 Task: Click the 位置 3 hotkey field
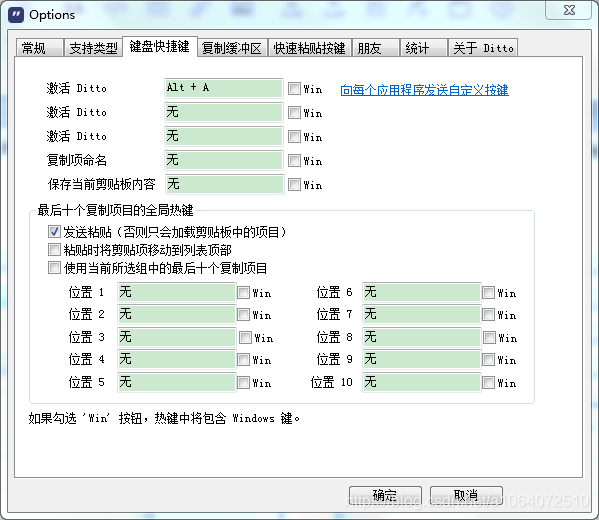click(176, 337)
